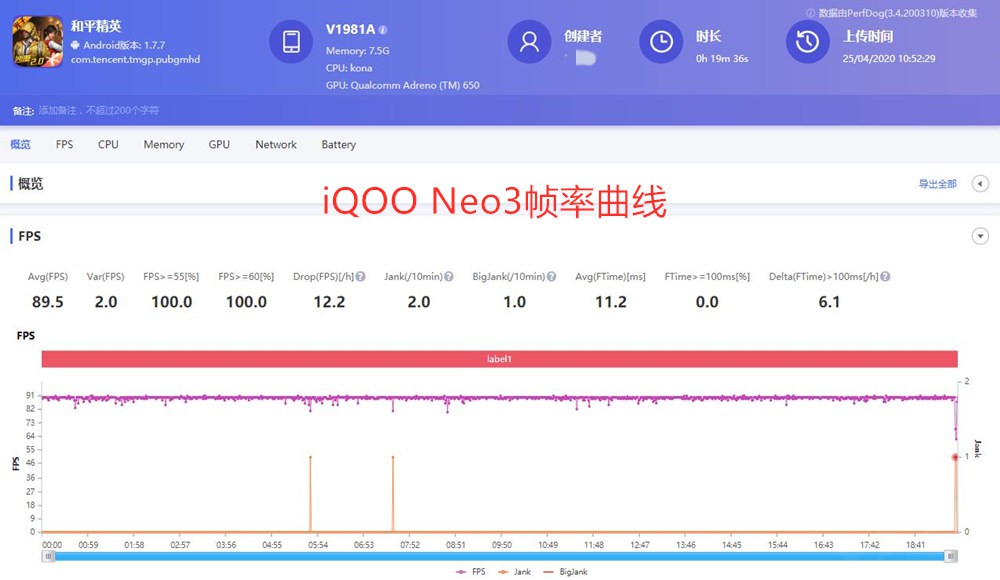This screenshot has width=1000, height=580.
Task: Click the 和平精英 game app icon
Action: click(38, 41)
